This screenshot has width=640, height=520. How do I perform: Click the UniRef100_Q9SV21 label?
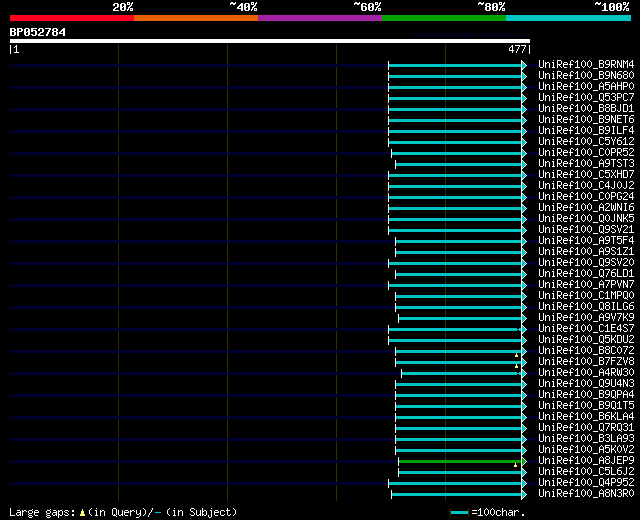click(586, 230)
